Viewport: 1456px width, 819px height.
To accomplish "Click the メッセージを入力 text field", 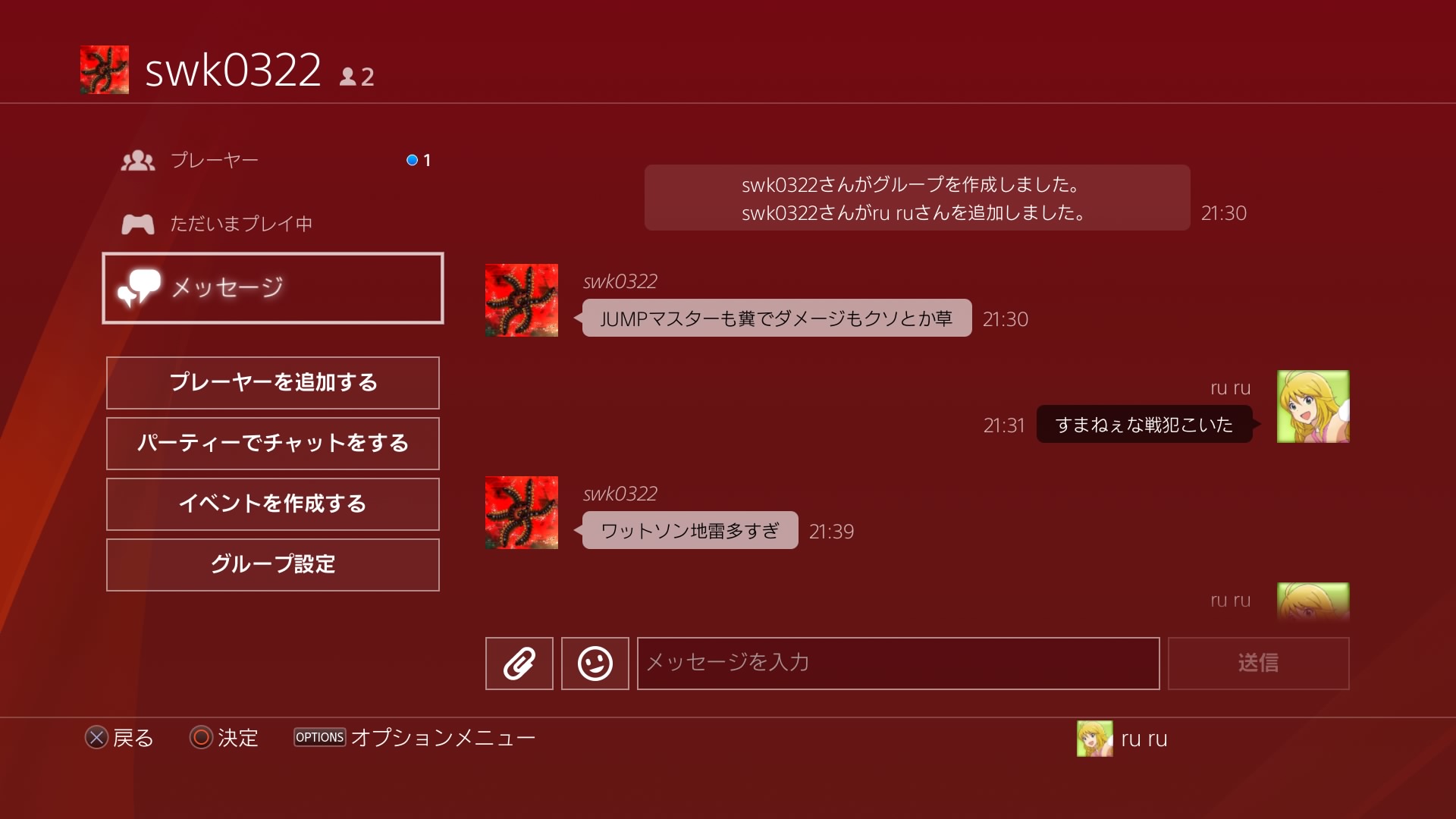I will click(899, 664).
